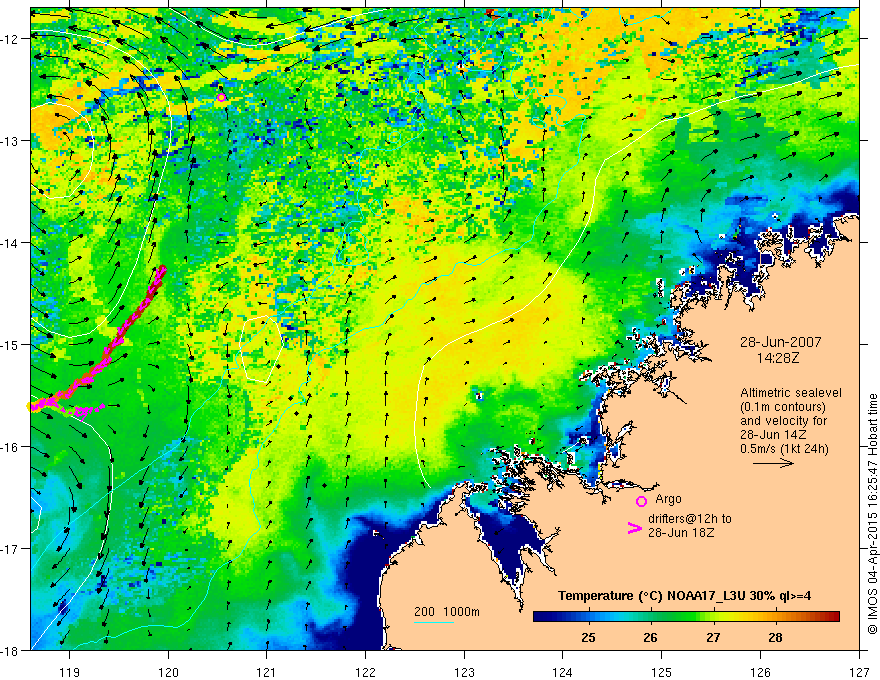The height and width of the screenshot is (680, 880).
Task: Click the longitude axis label 120
Action: click(168, 672)
